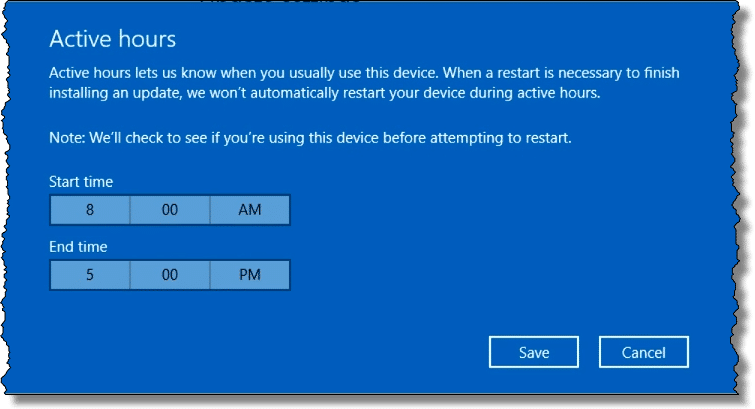Change the Start time AM selector
Screen dimensions: 755x409
249,210
